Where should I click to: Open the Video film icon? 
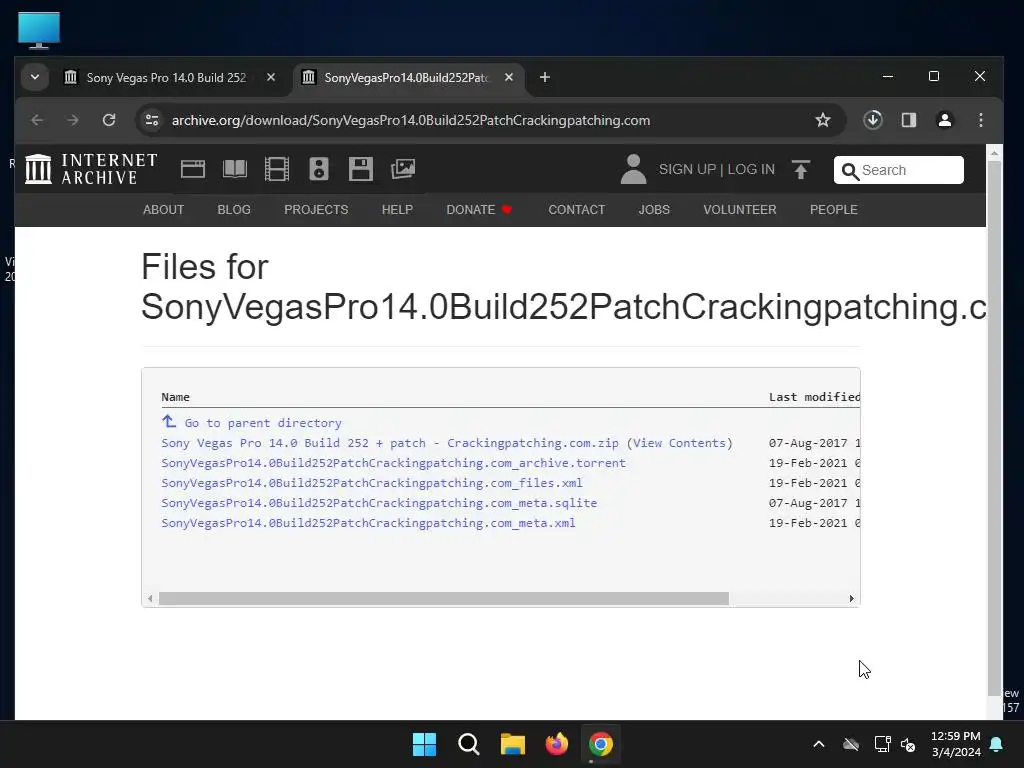coord(277,169)
